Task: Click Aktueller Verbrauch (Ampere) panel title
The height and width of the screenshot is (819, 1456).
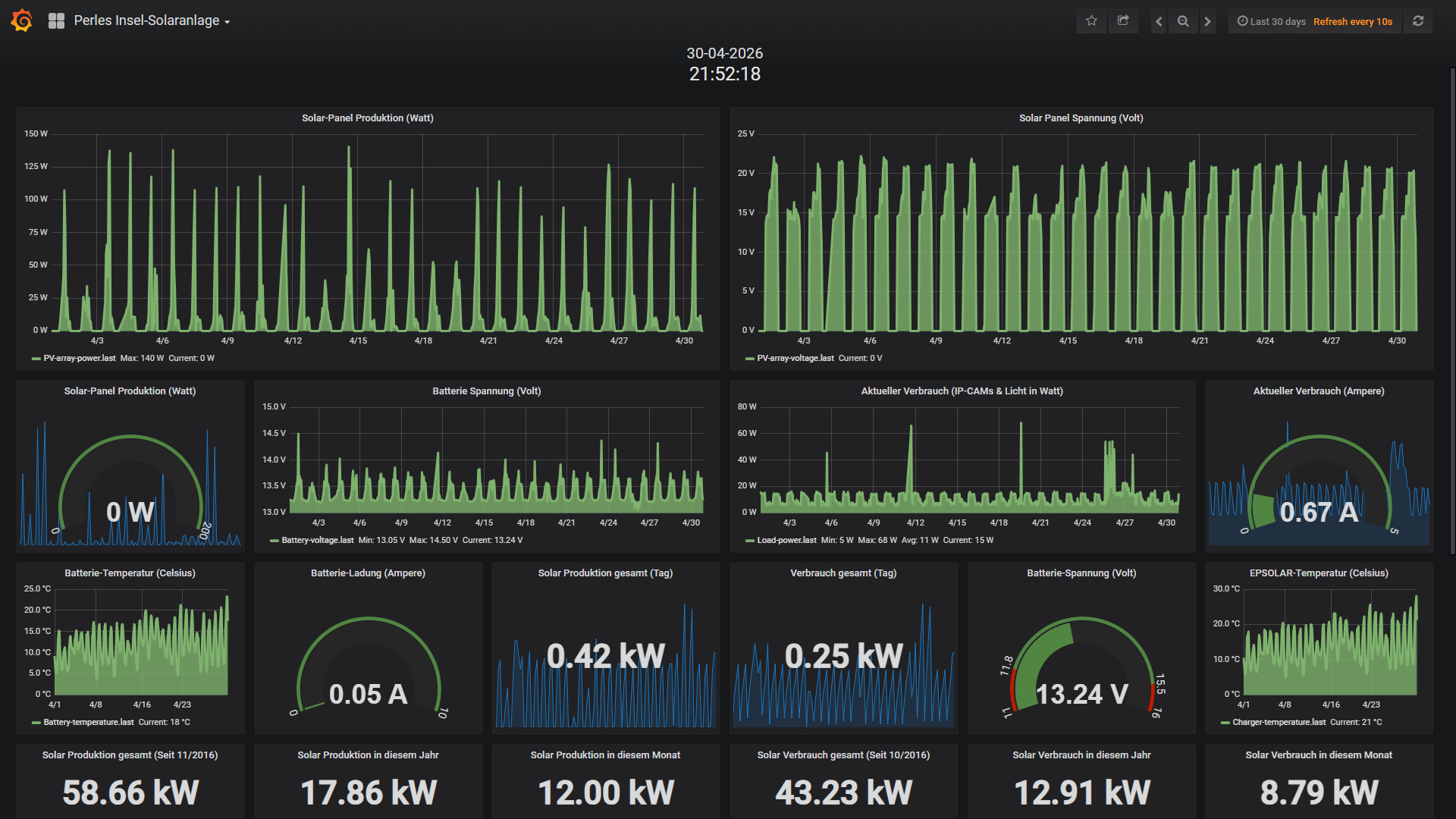Action: [x=1319, y=391]
